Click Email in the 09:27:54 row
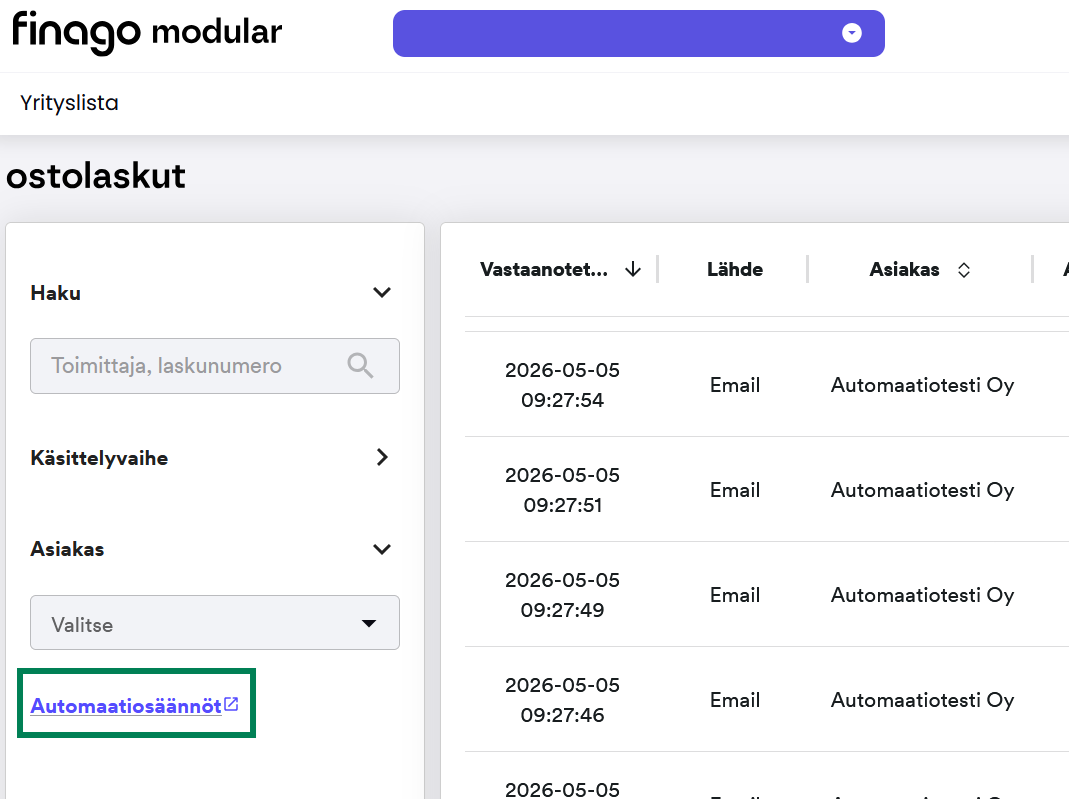 735,385
